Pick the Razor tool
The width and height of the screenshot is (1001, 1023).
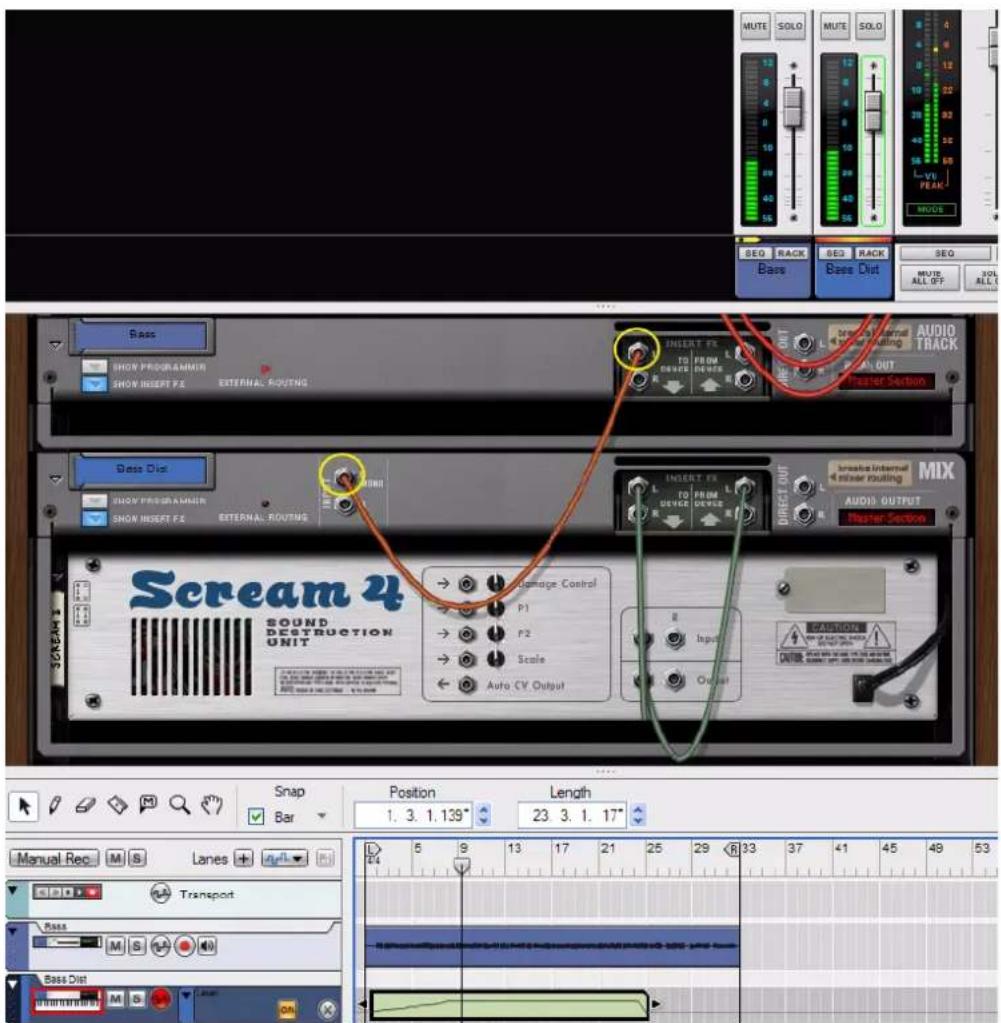(115, 804)
